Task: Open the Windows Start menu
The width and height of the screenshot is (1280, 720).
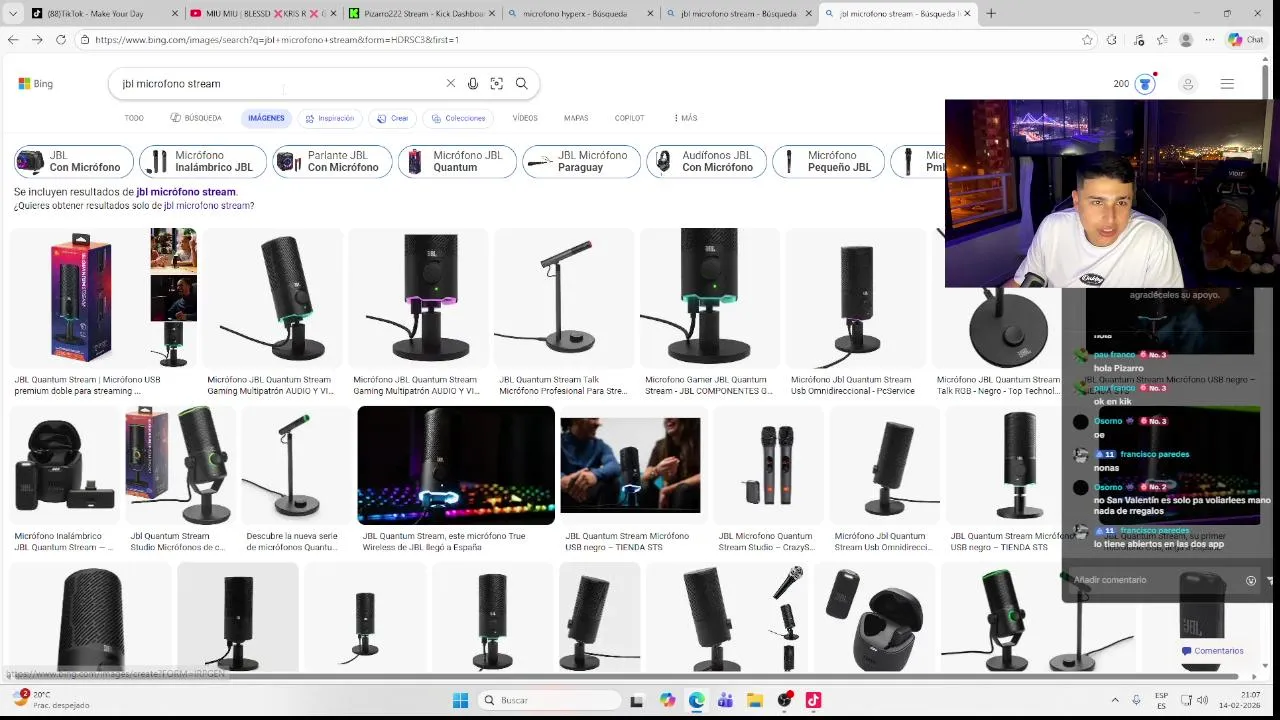Action: point(460,700)
